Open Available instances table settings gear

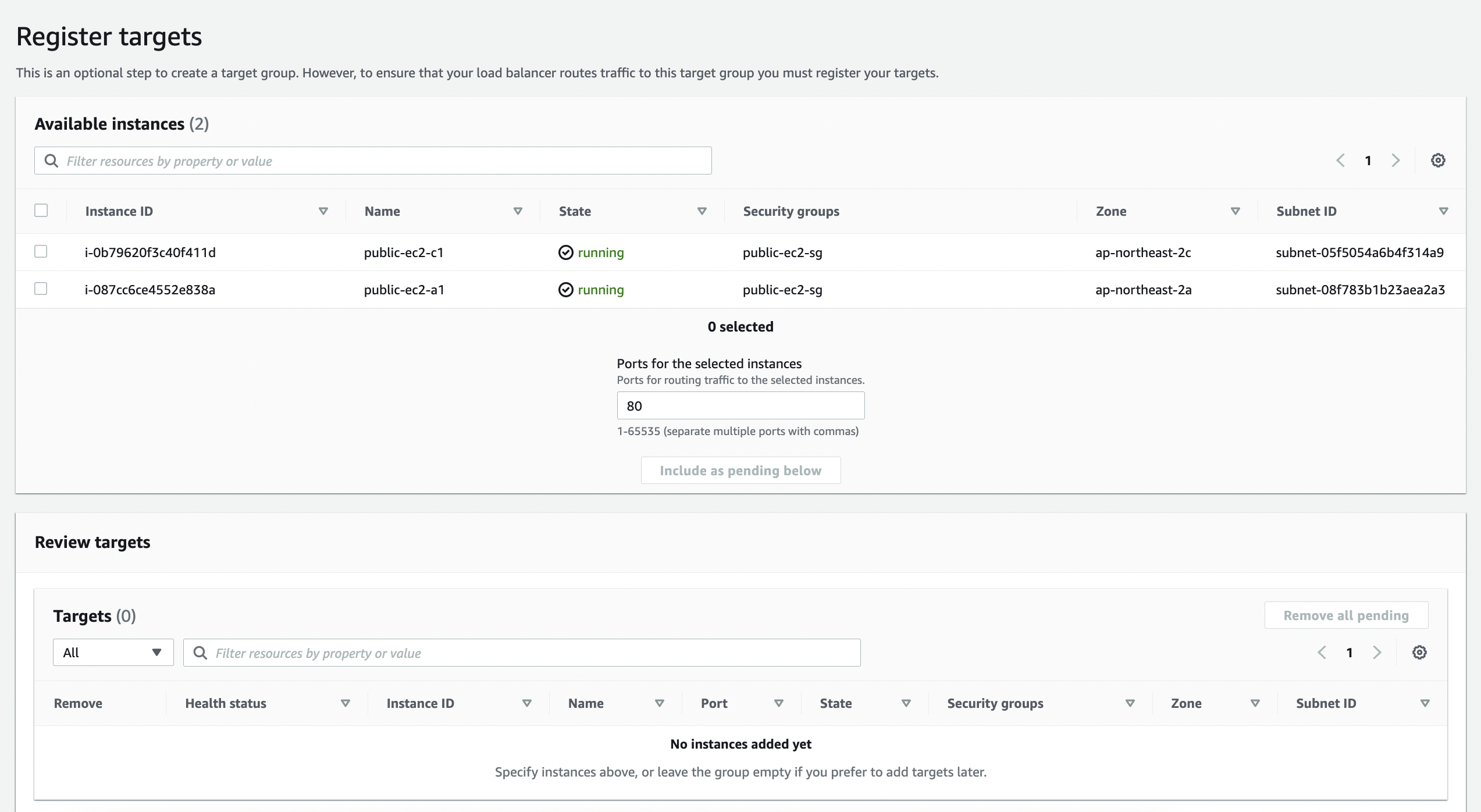pos(1437,161)
